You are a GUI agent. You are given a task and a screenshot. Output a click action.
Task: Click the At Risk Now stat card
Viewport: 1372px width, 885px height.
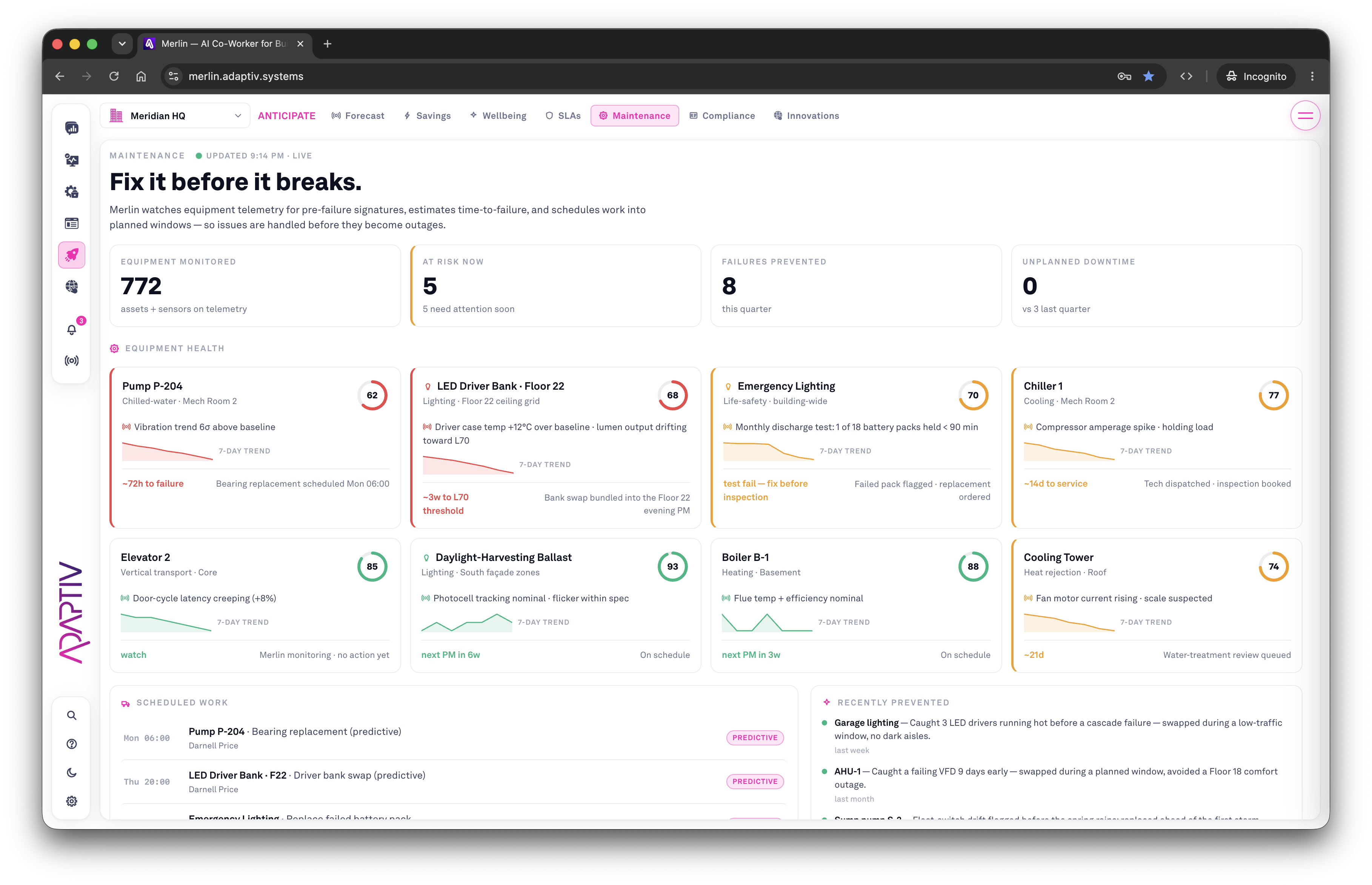[x=556, y=286]
